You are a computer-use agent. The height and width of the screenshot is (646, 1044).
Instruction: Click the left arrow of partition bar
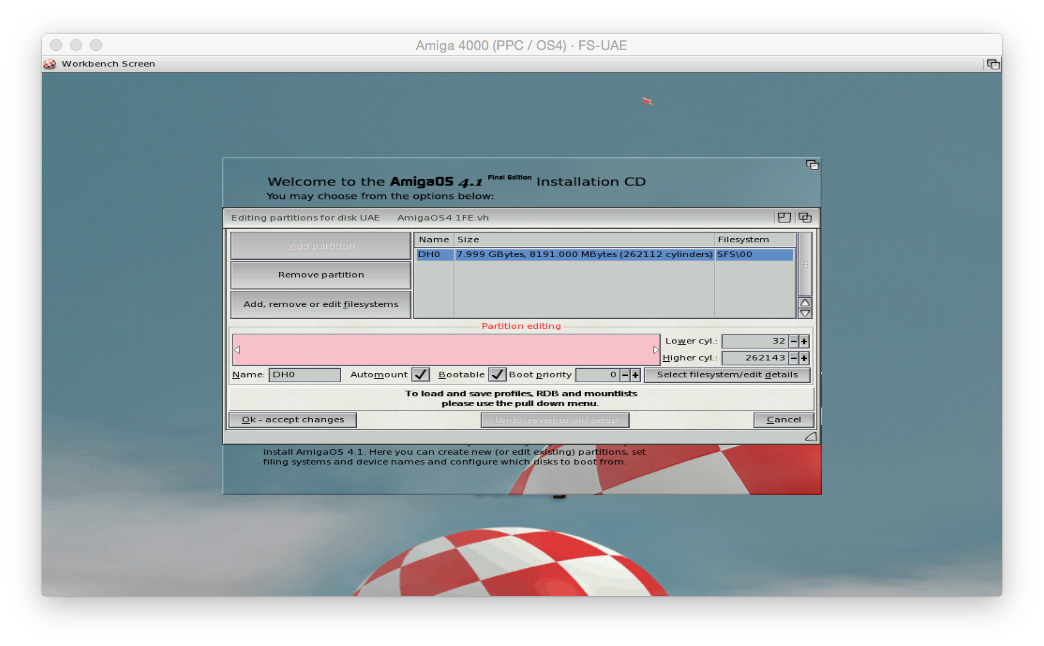[237, 350]
